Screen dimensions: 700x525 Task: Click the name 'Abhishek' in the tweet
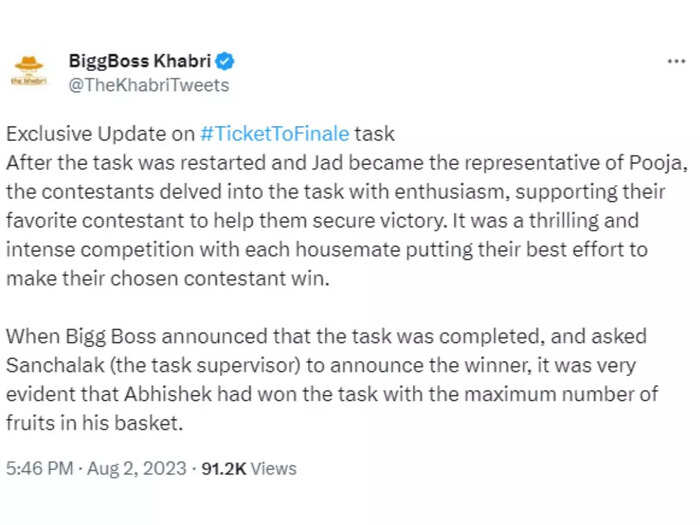pyautogui.click(x=168, y=394)
